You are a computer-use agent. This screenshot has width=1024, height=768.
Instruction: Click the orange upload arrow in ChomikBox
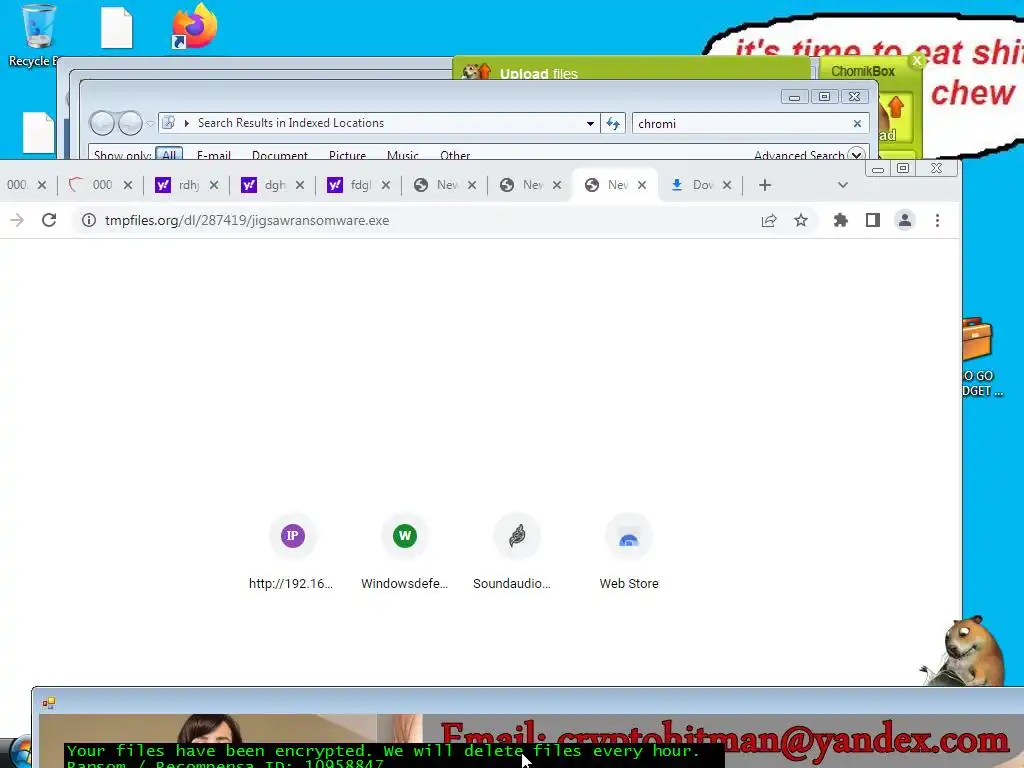coord(895,106)
